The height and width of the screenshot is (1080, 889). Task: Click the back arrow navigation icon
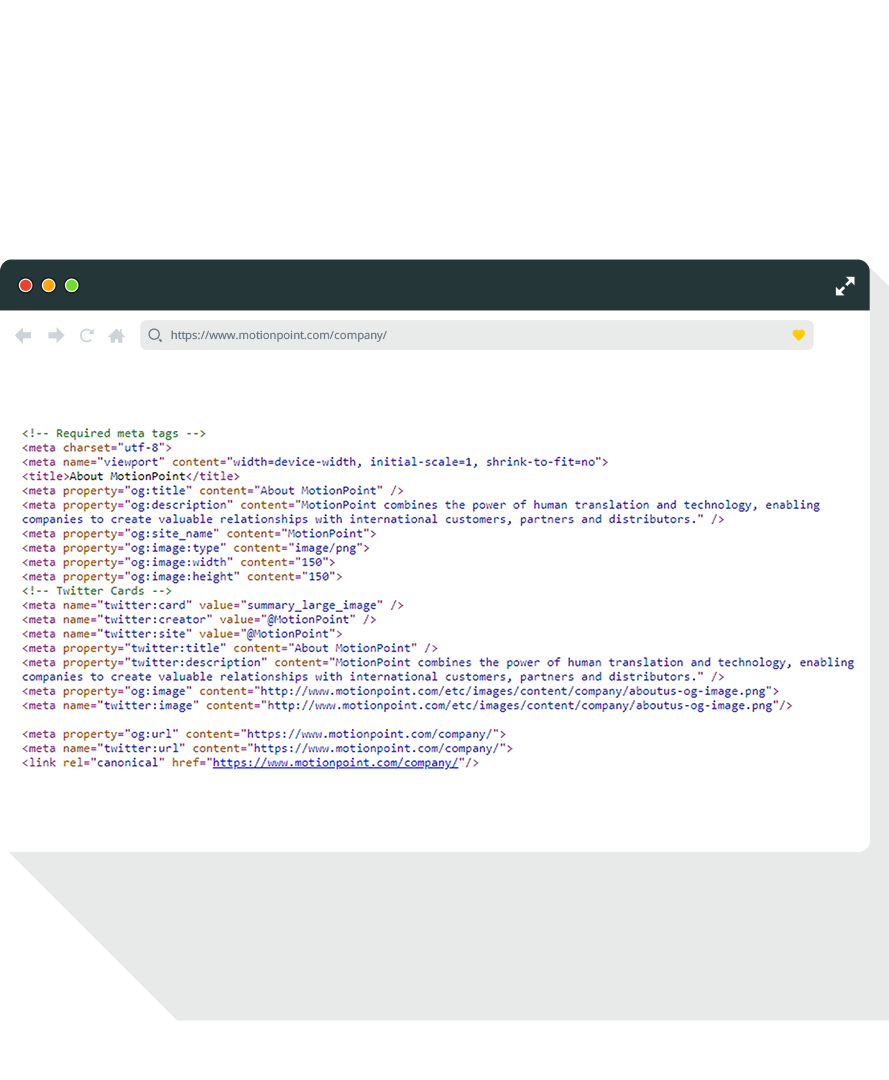pos(23,336)
